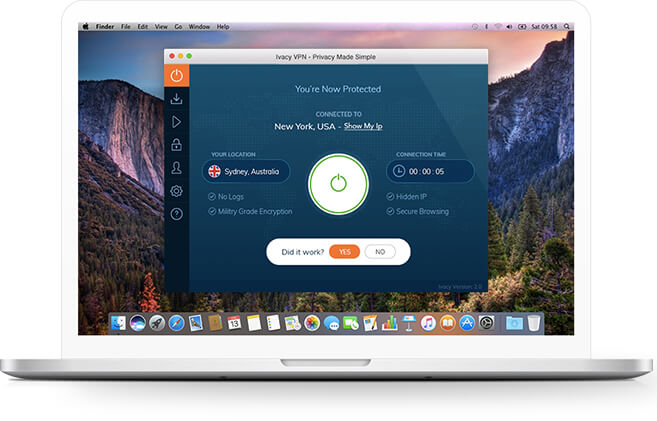Click the No Logs check item
Image resolution: width=657 pixels, height=421 pixels.
226,196
